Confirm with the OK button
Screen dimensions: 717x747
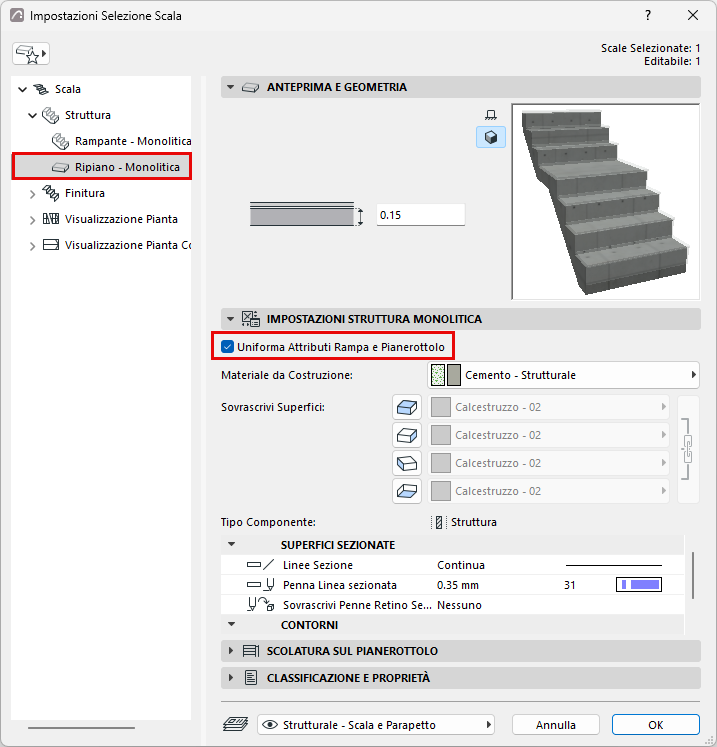coord(656,725)
